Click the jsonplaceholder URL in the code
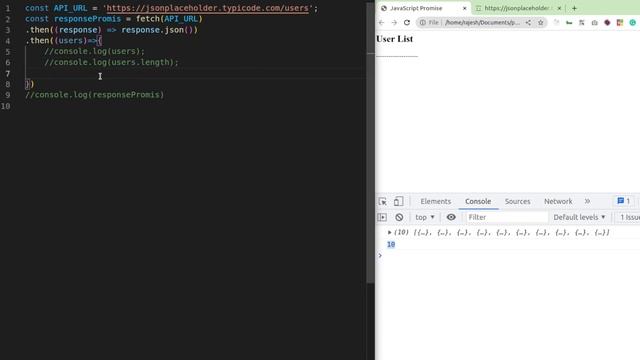The image size is (640, 360). pyautogui.click(x=207, y=8)
